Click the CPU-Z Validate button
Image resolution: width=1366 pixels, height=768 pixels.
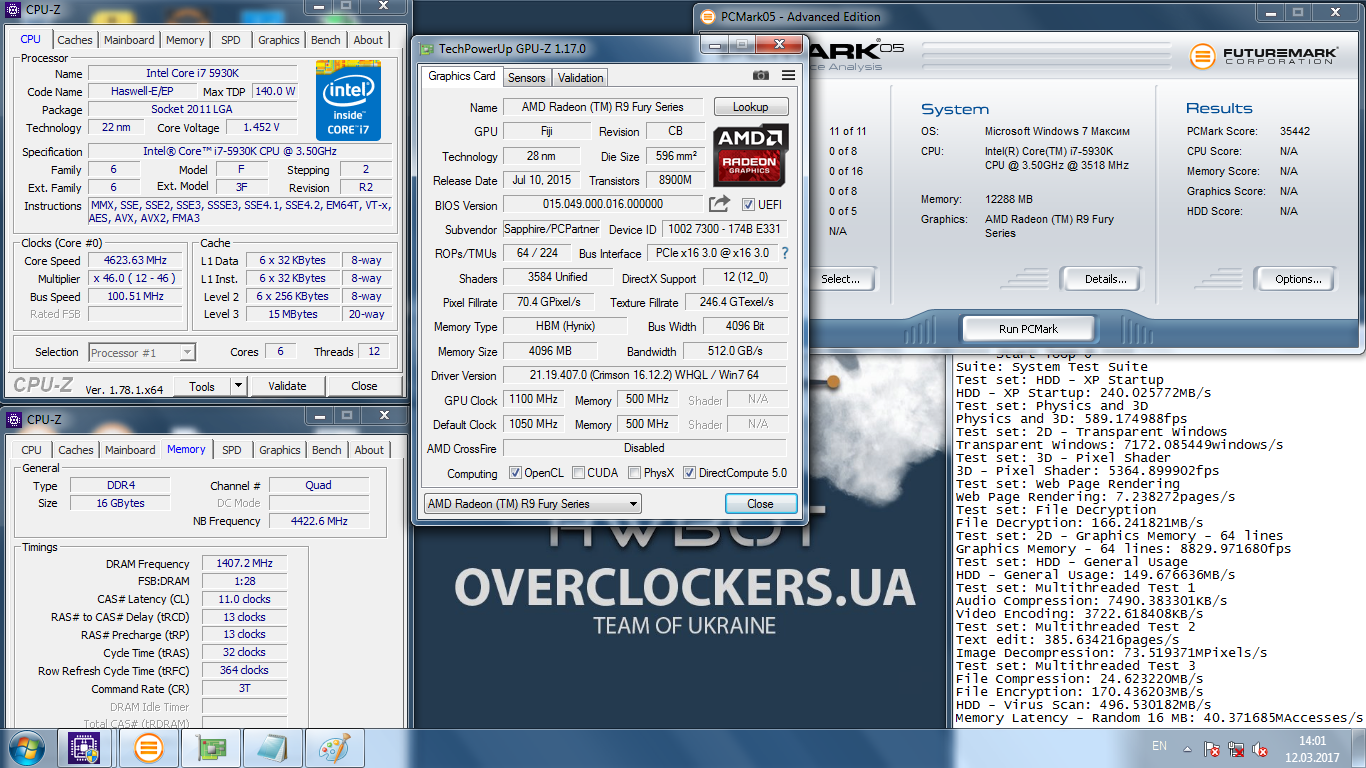coord(288,386)
